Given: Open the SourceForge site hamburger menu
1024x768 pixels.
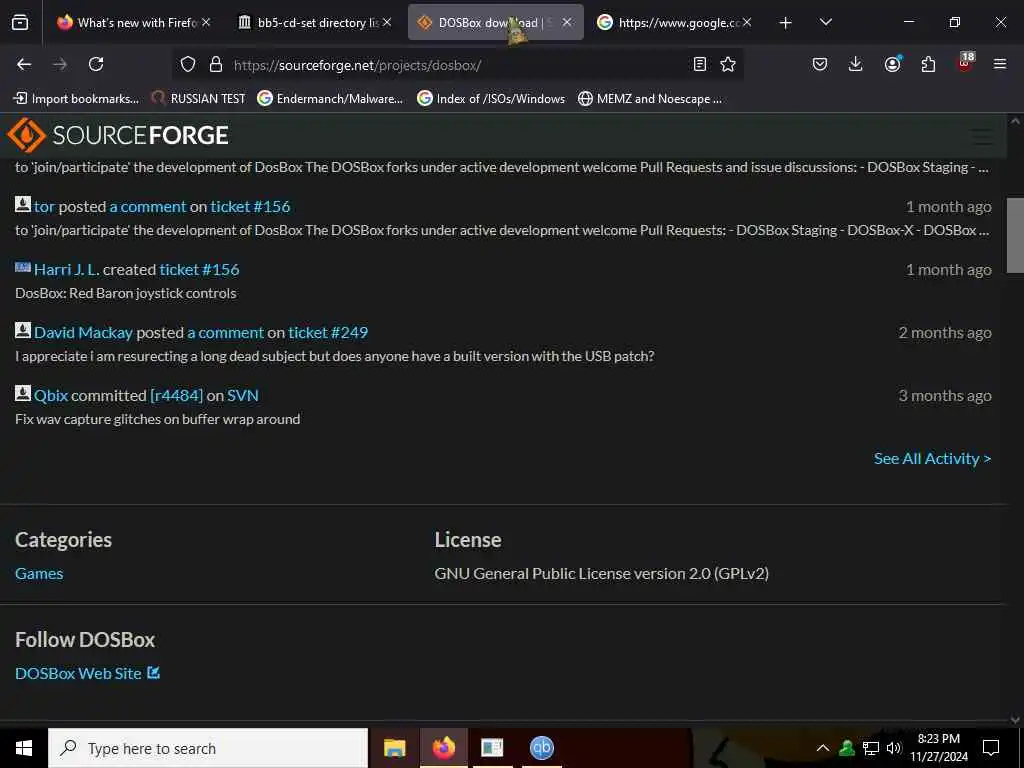Looking at the screenshot, I should (x=981, y=136).
